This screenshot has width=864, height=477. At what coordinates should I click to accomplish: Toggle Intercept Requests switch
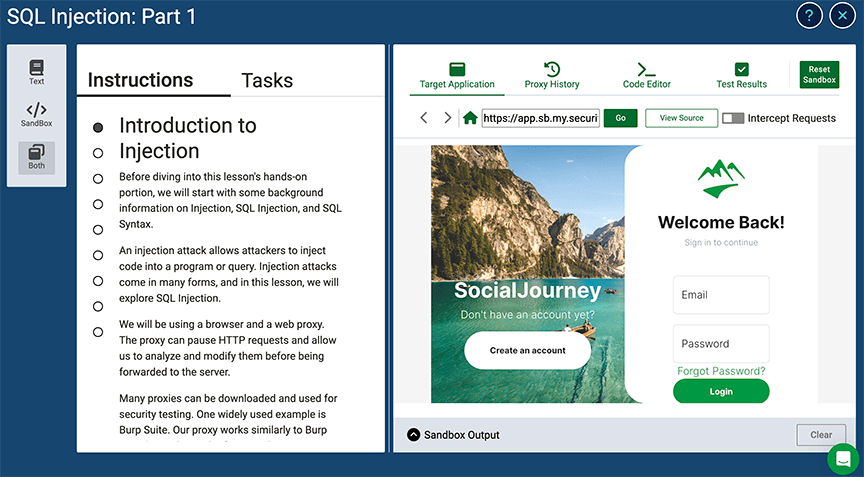pyautogui.click(x=733, y=118)
